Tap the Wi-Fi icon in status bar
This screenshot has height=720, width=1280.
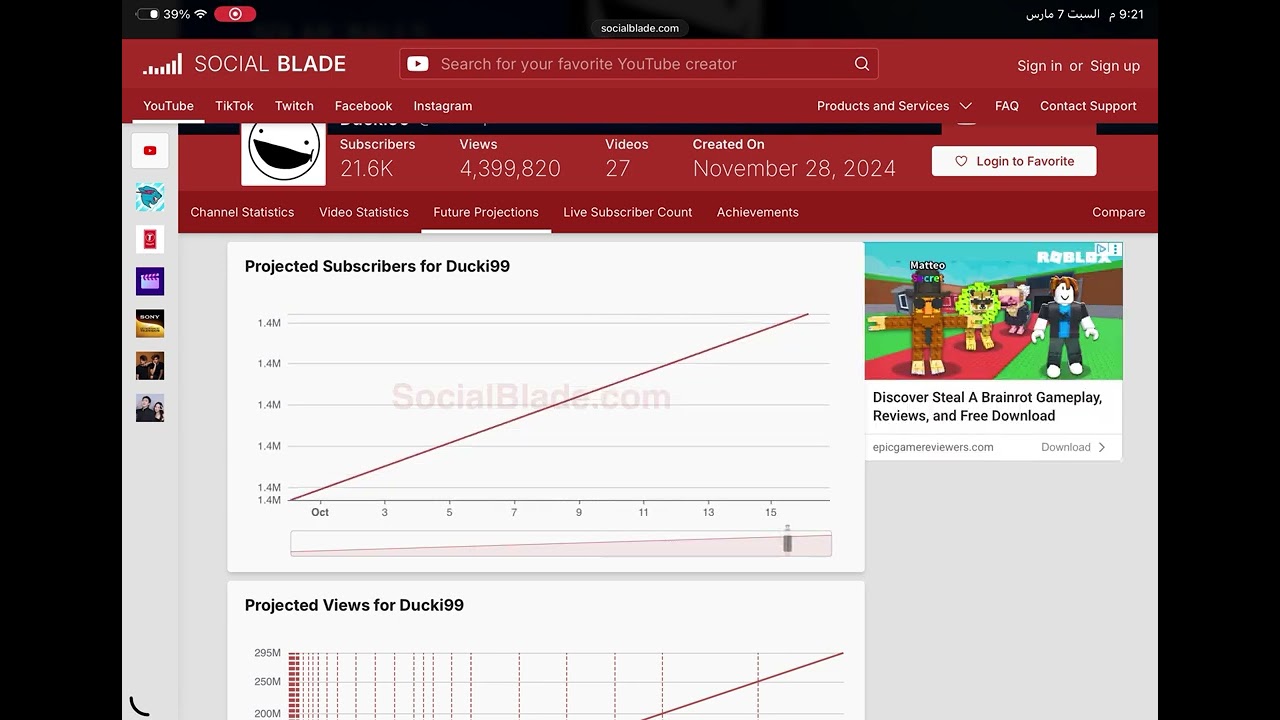200,14
